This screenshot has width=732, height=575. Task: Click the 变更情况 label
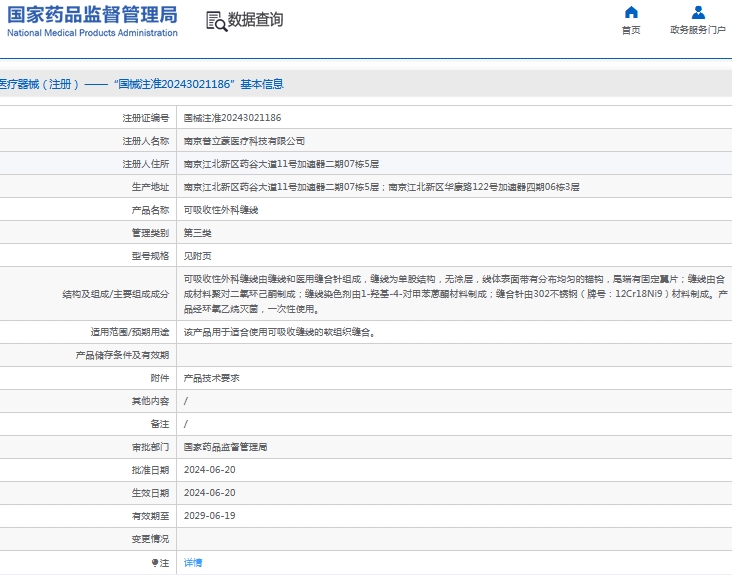click(150, 539)
